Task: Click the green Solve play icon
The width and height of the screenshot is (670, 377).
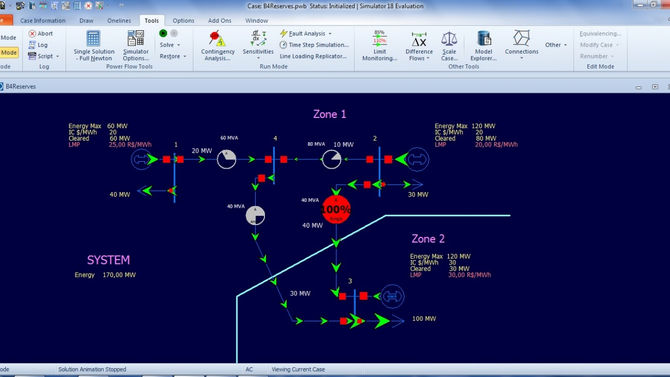Action: pyautogui.click(x=163, y=33)
